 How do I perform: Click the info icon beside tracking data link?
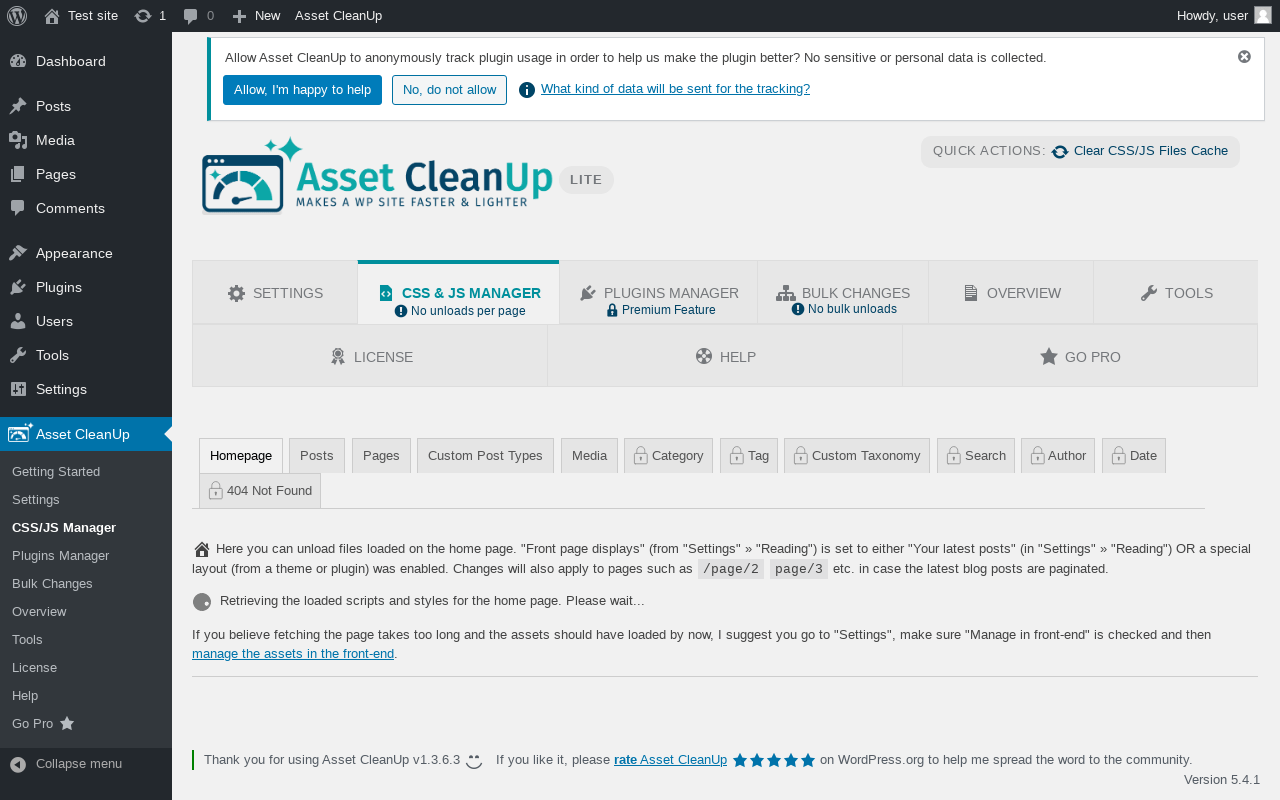527,90
